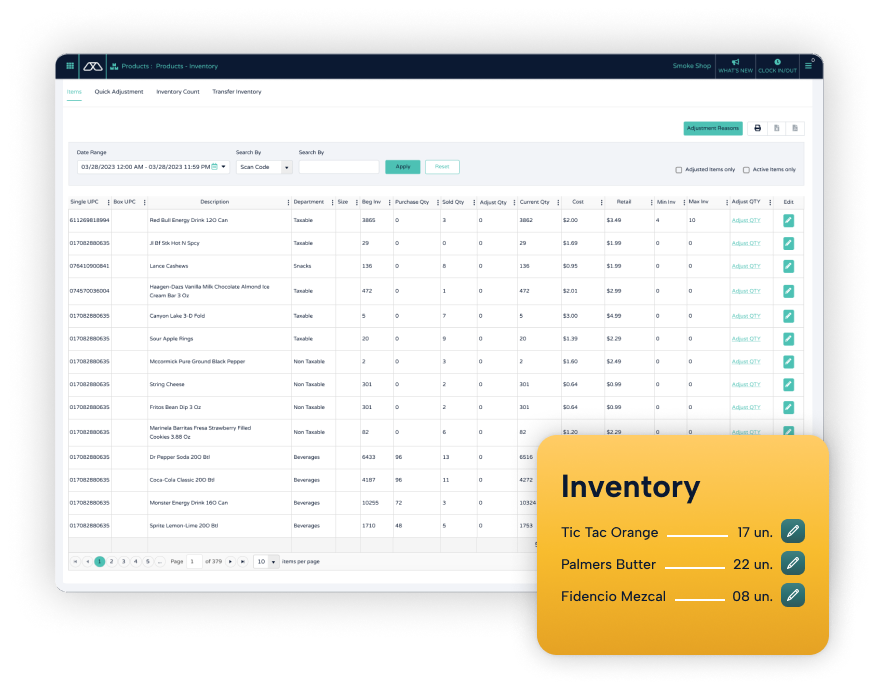The height and width of the screenshot is (685, 879).
Task: Open What's New announcements
Action: tap(735, 66)
